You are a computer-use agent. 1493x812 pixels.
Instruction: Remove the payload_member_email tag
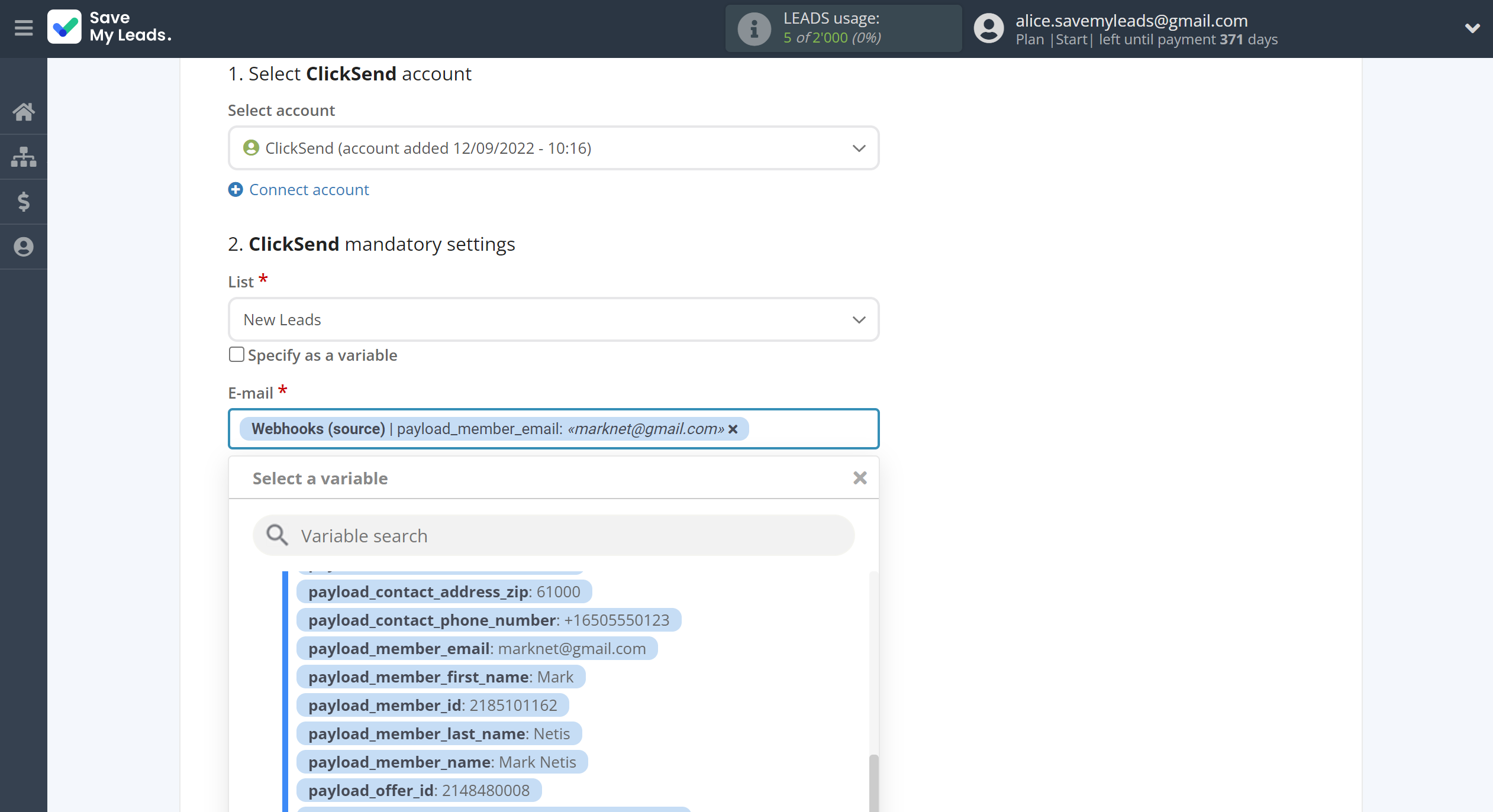pos(733,429)
